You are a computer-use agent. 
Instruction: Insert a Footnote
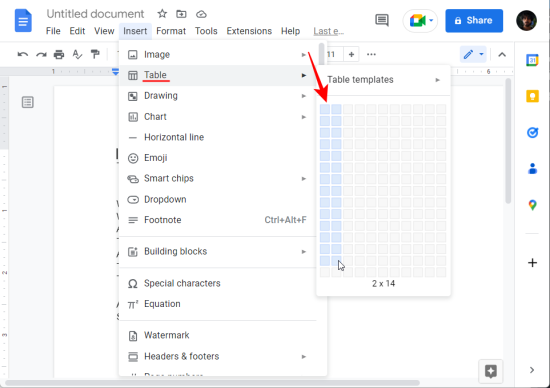(x=217, y=220)
